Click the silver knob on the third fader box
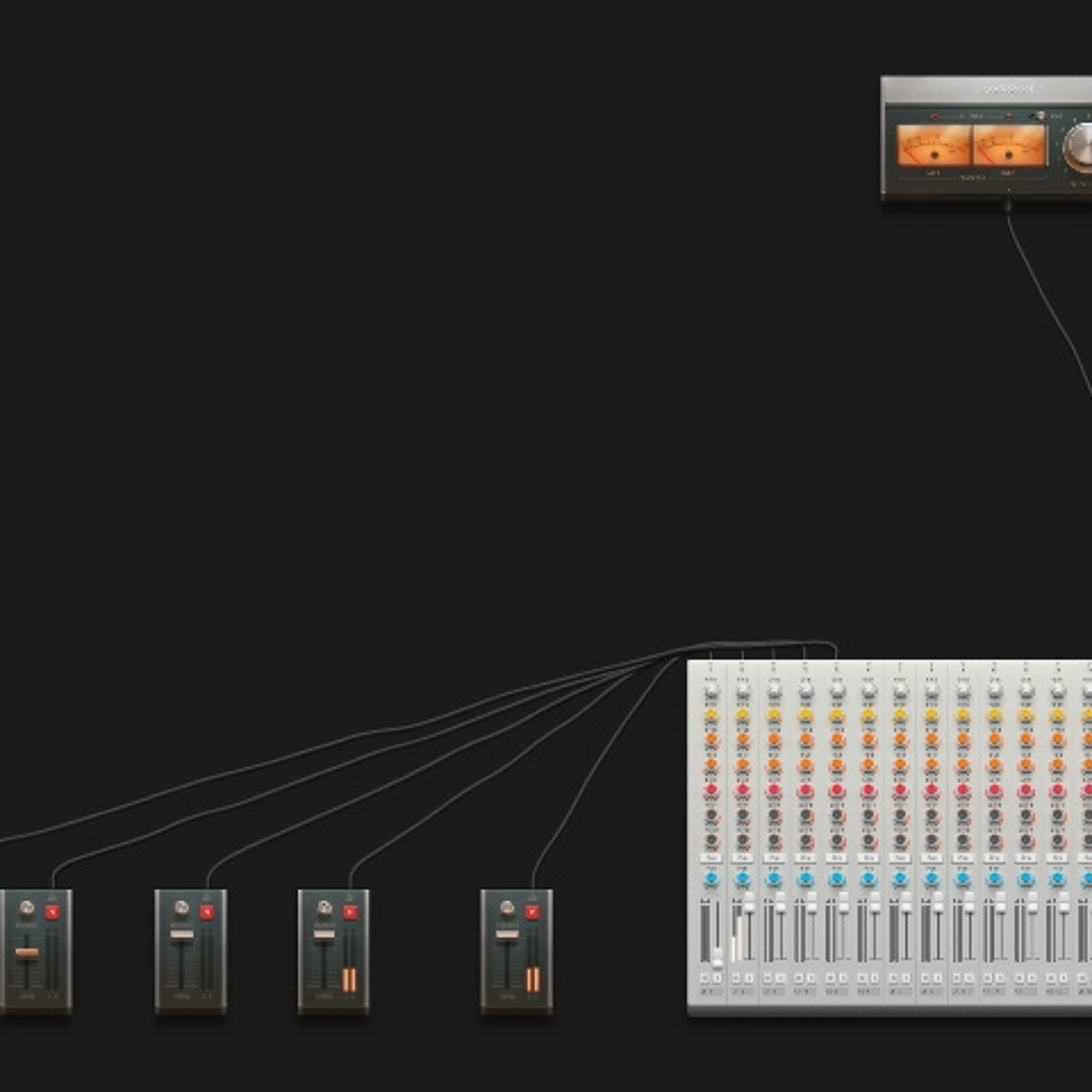Image resolution: width=1092 pixels, height=1092 pixels. point(324,908)
